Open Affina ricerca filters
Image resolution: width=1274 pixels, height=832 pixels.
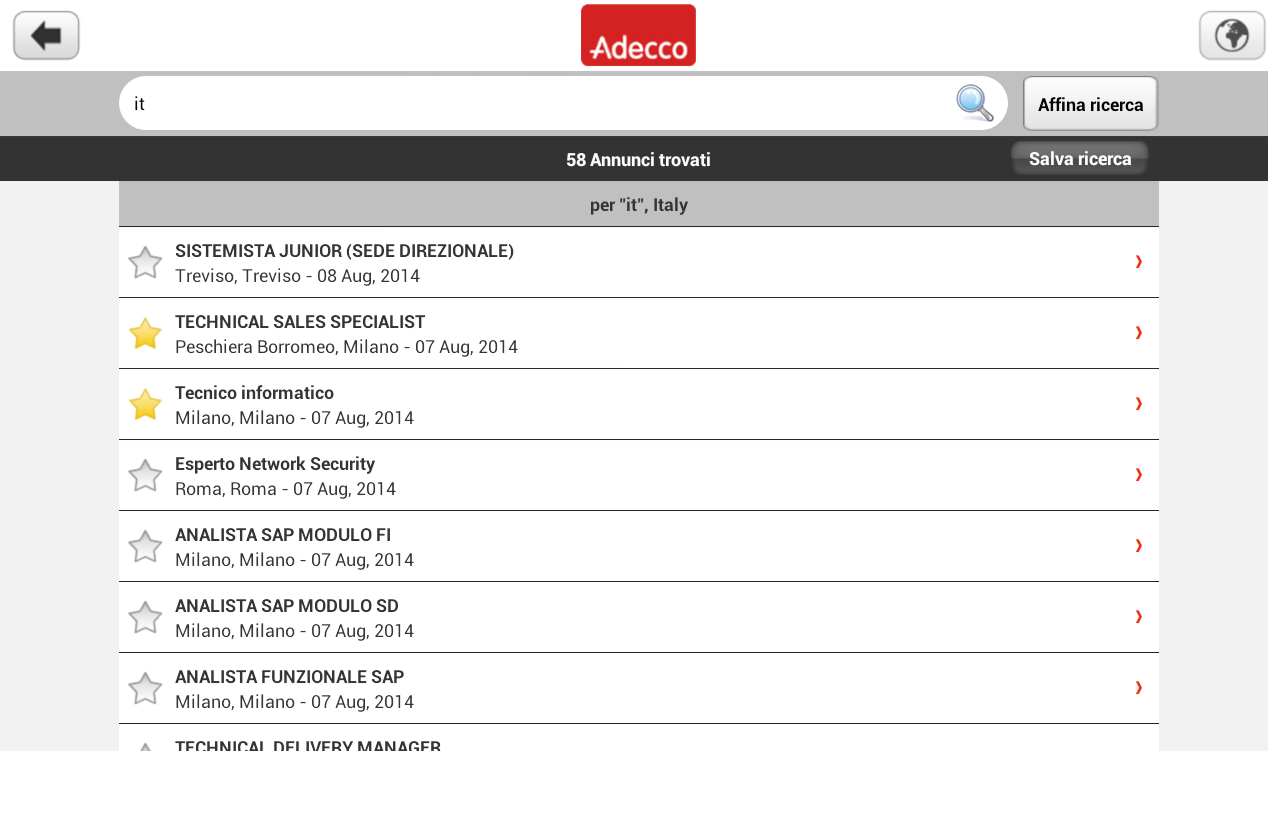[x=1090, y=104]
